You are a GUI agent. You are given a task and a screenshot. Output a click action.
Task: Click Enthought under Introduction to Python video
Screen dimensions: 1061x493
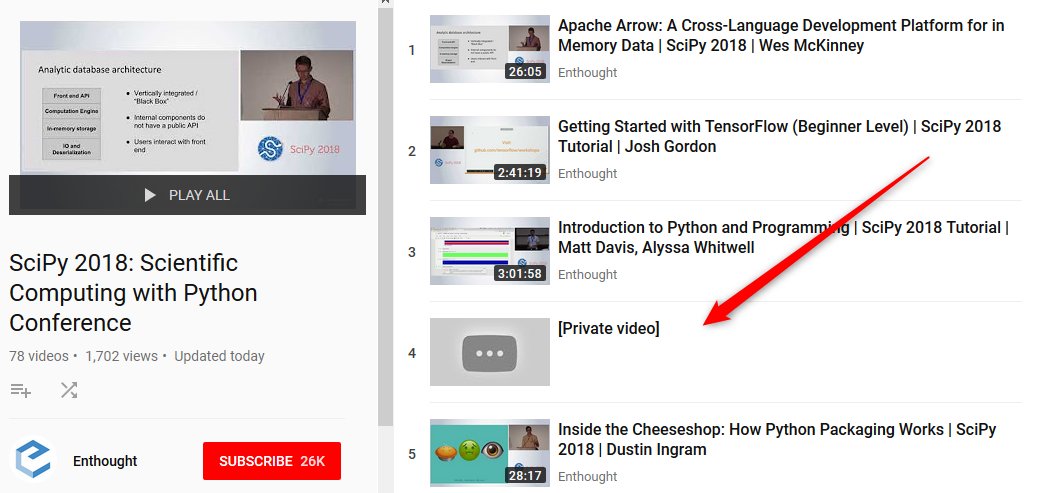[x=587, y=275]
